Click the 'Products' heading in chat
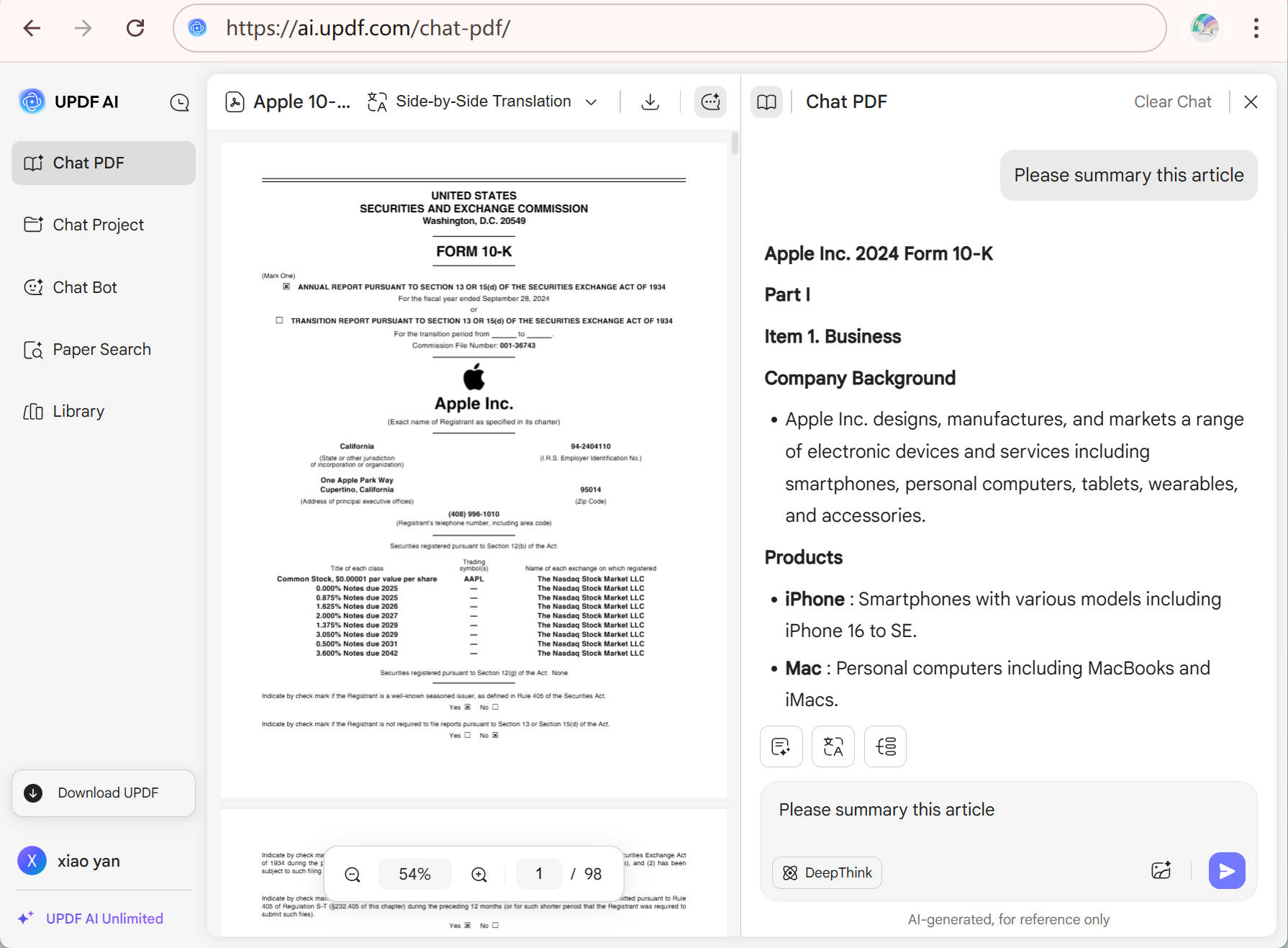Image resolution: width=1288 pixels, height=948 pixels. coord(803,557)
